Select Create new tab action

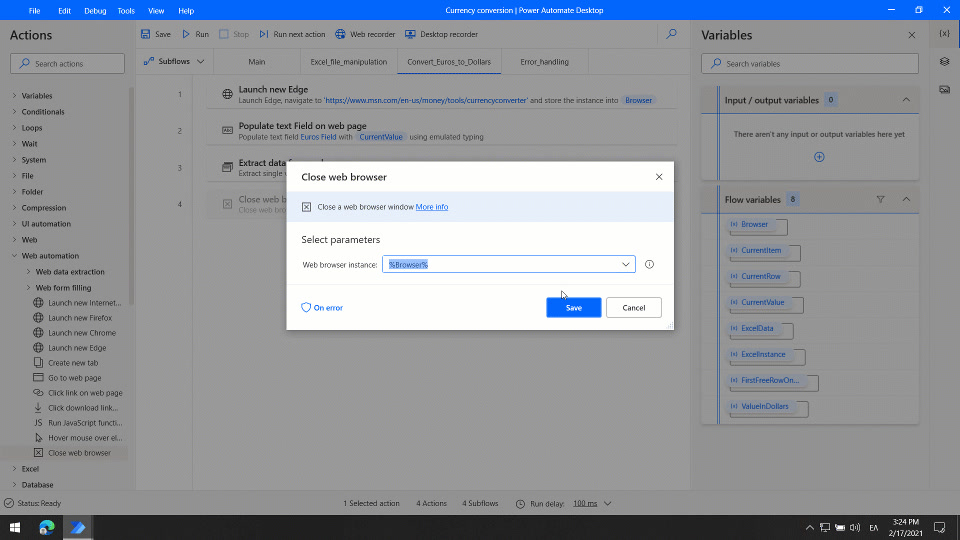(x=66, y=363)
